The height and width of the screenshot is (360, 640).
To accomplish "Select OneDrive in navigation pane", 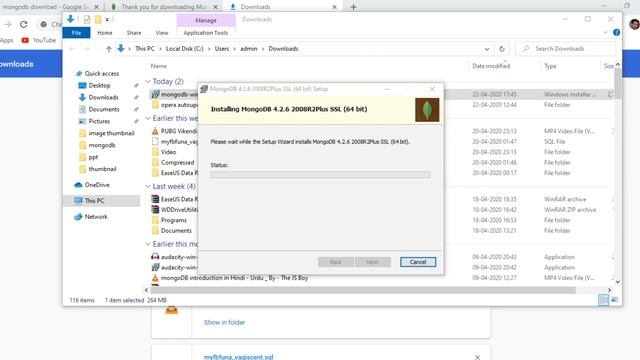I will tap(97, 185).
